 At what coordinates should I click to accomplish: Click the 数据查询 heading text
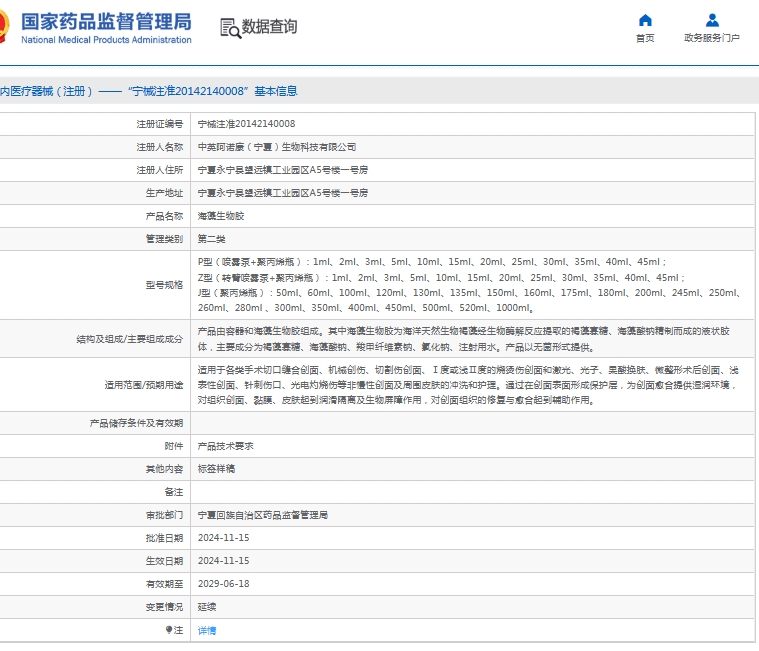point(269,27)
